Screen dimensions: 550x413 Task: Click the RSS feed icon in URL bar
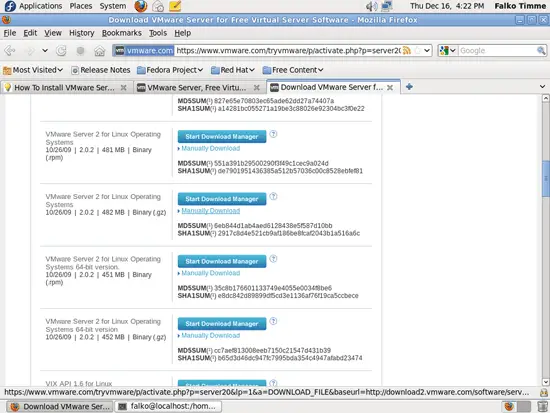tap(407, 51)
